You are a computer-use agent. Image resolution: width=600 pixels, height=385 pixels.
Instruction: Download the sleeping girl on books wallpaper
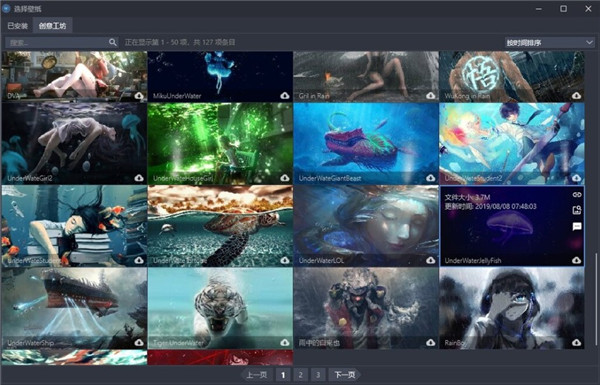point(139,260)
